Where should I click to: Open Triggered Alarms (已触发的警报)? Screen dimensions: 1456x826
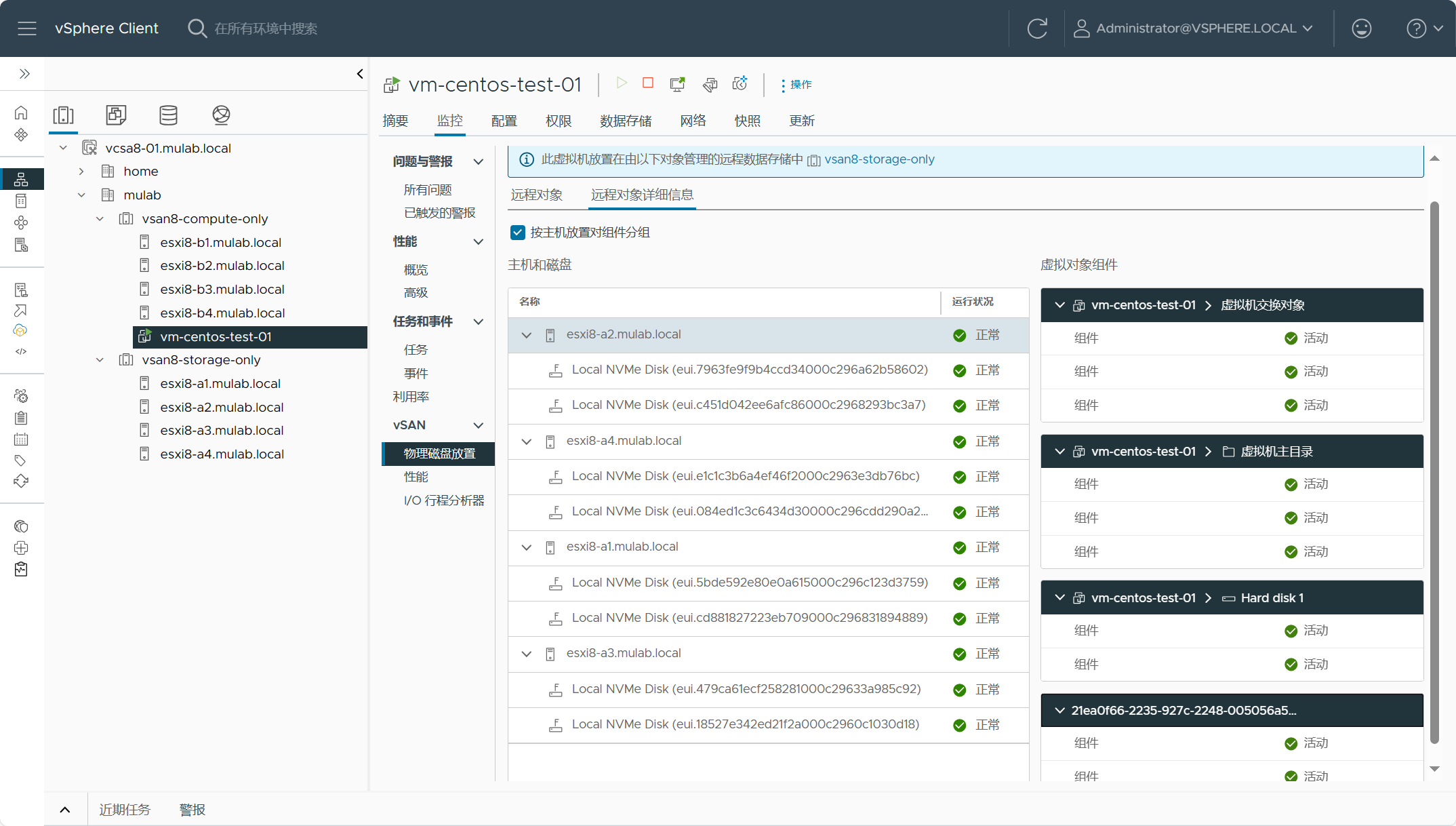tap(440, 213)
